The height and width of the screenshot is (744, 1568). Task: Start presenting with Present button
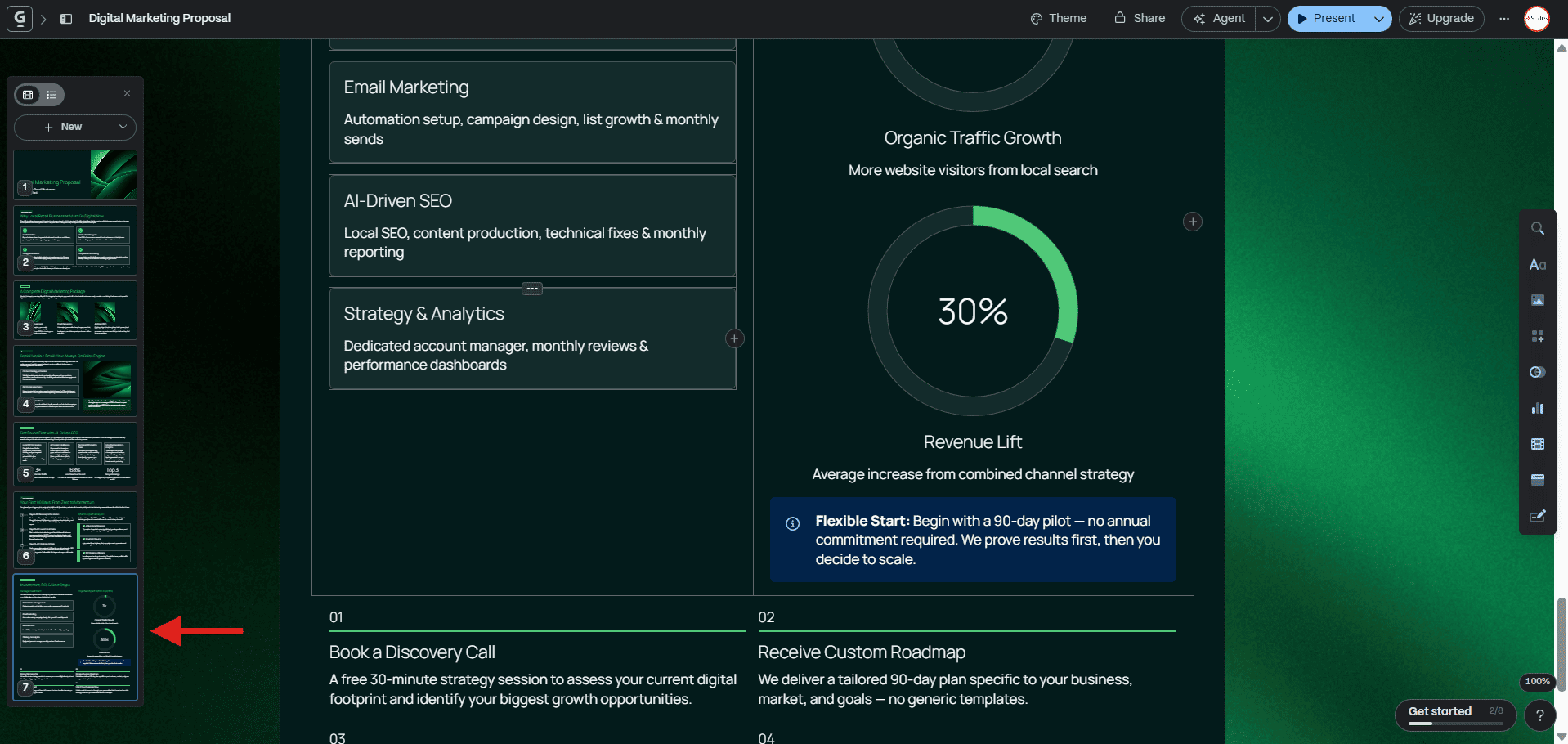1326,18
